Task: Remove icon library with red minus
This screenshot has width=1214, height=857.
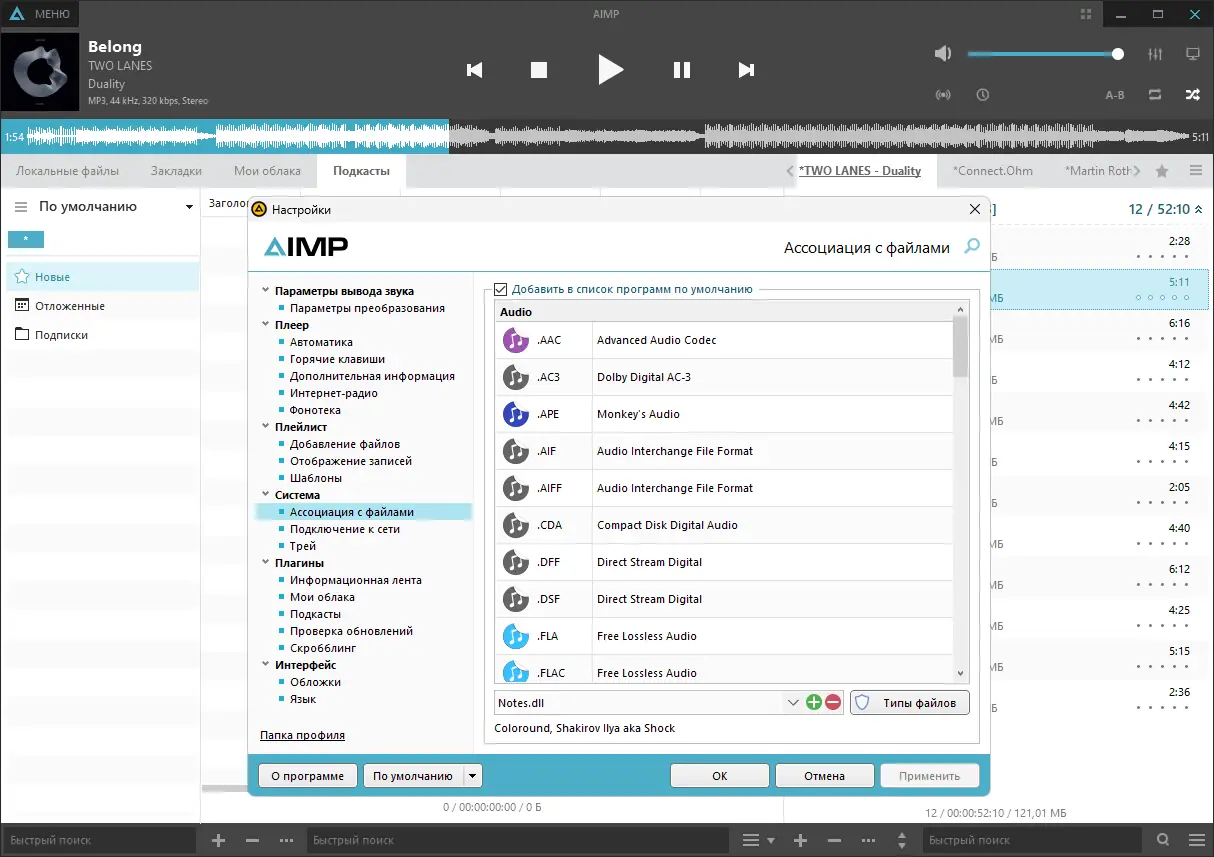Action: click(833, 703)
